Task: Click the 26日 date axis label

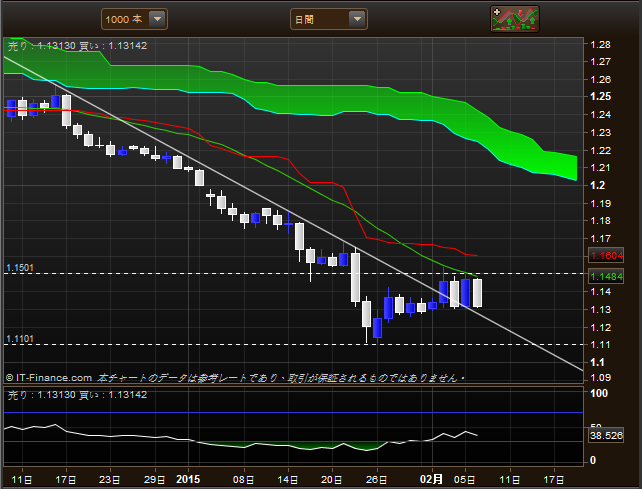Action: coord(376,480)
